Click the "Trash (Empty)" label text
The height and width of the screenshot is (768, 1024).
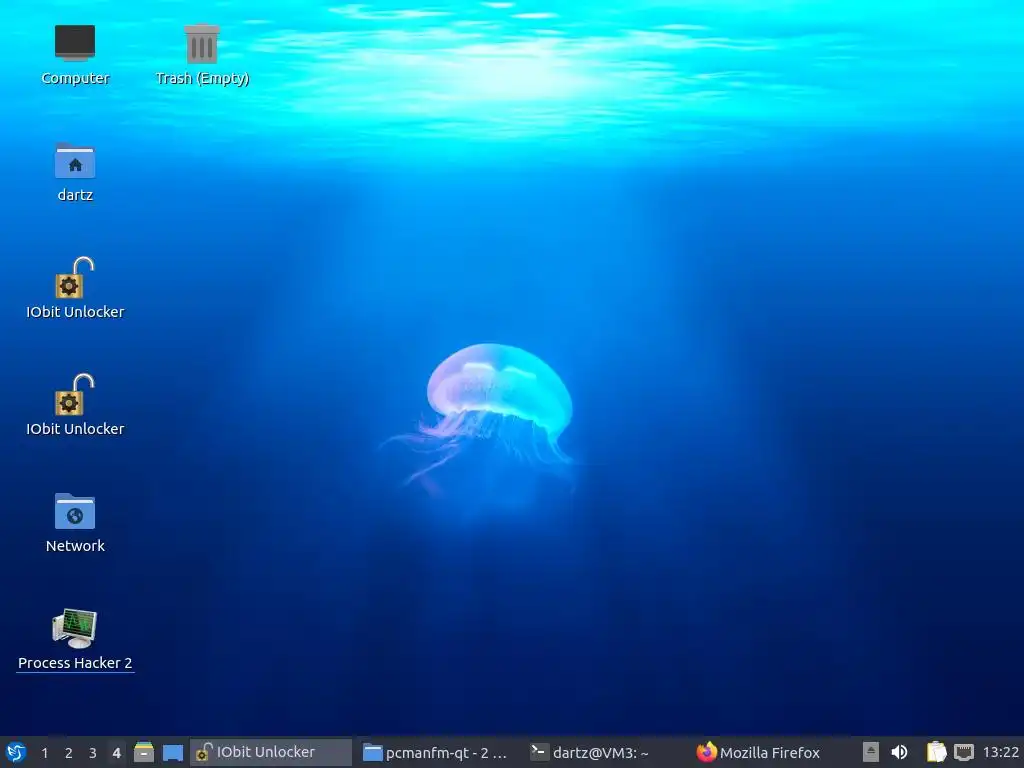[202, 78]
